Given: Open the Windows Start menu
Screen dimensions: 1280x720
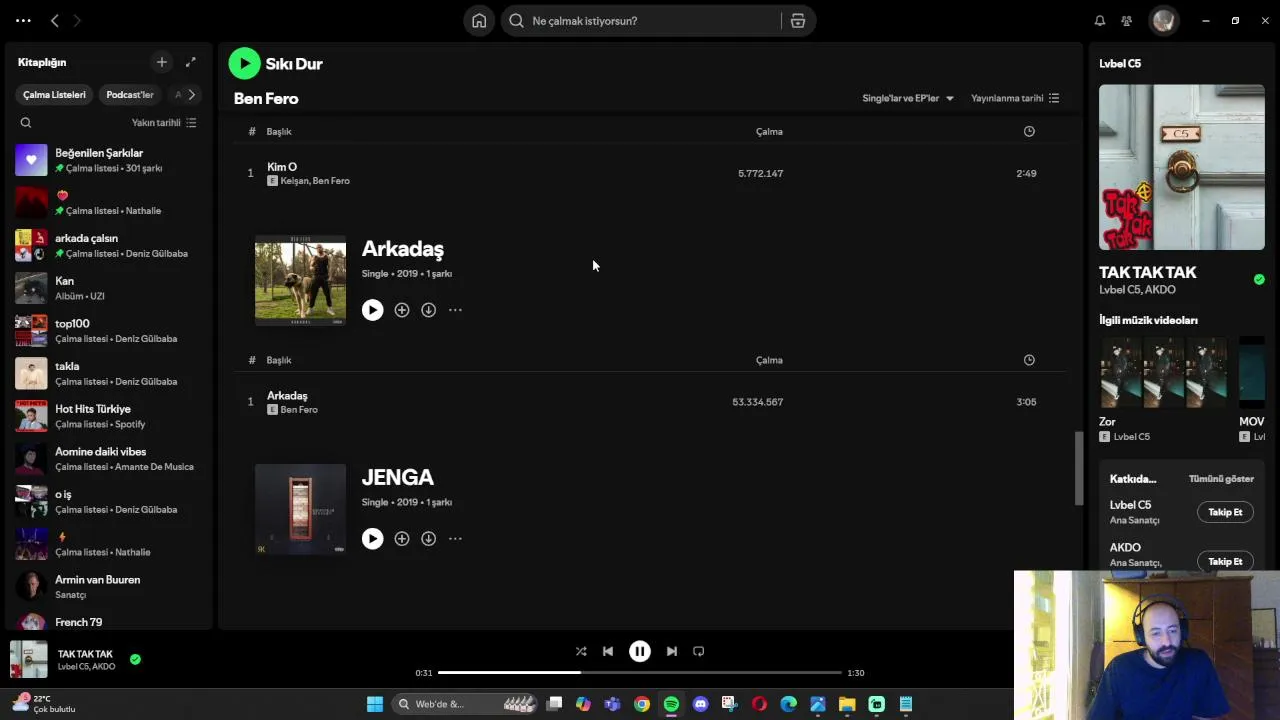Looking at the screenshot, I should (375, 704).
